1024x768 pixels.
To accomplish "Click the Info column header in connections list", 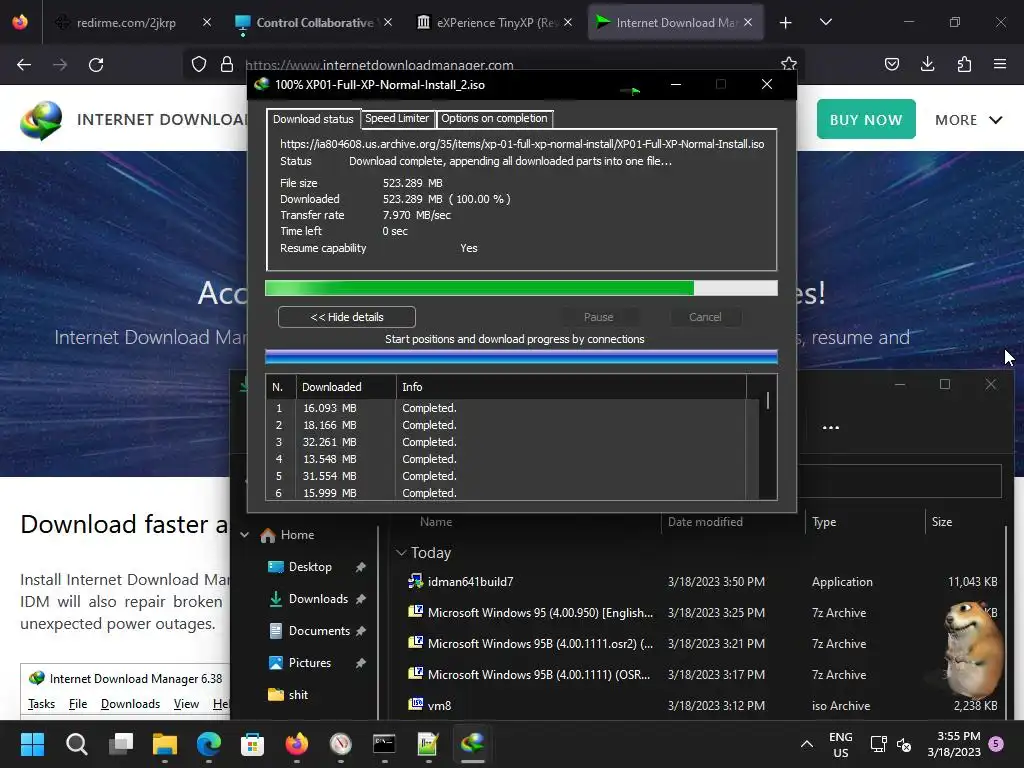I will (x=571, y=387).
